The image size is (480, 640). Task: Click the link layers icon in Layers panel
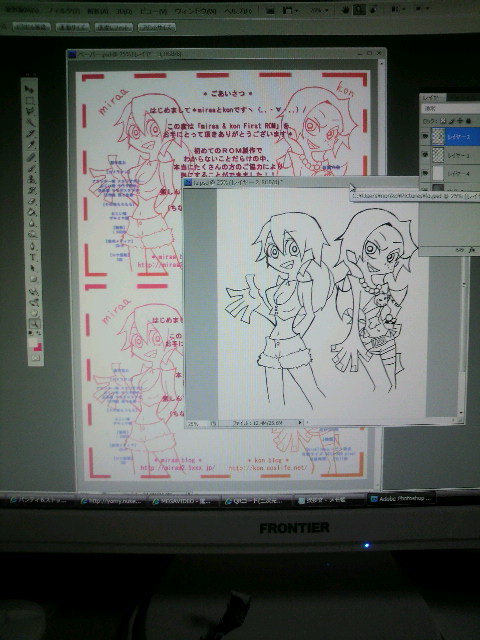coord(460,250)
